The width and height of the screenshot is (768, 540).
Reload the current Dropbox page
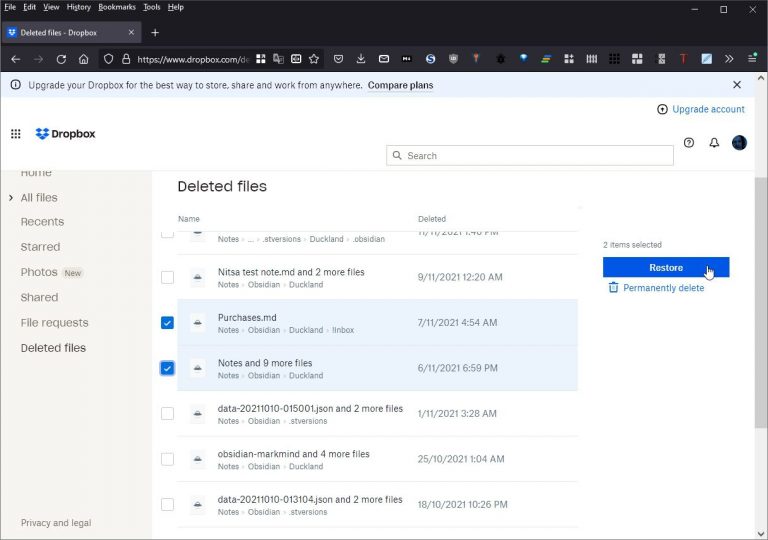coord(61,59)
